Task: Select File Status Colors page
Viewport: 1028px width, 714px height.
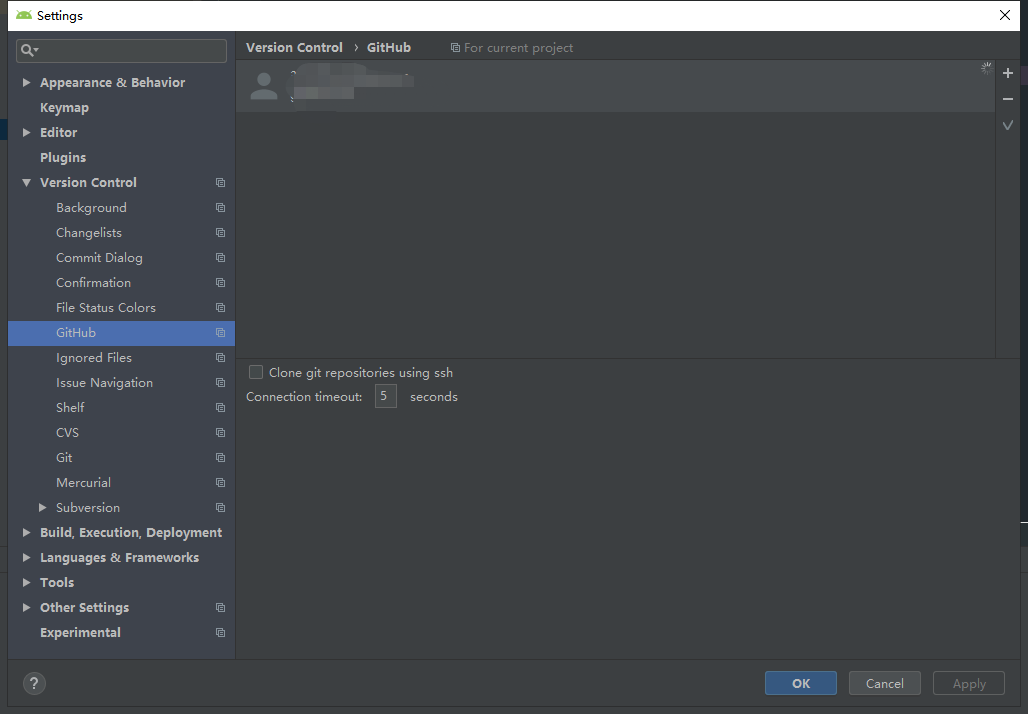Action: tap(106, 307)
